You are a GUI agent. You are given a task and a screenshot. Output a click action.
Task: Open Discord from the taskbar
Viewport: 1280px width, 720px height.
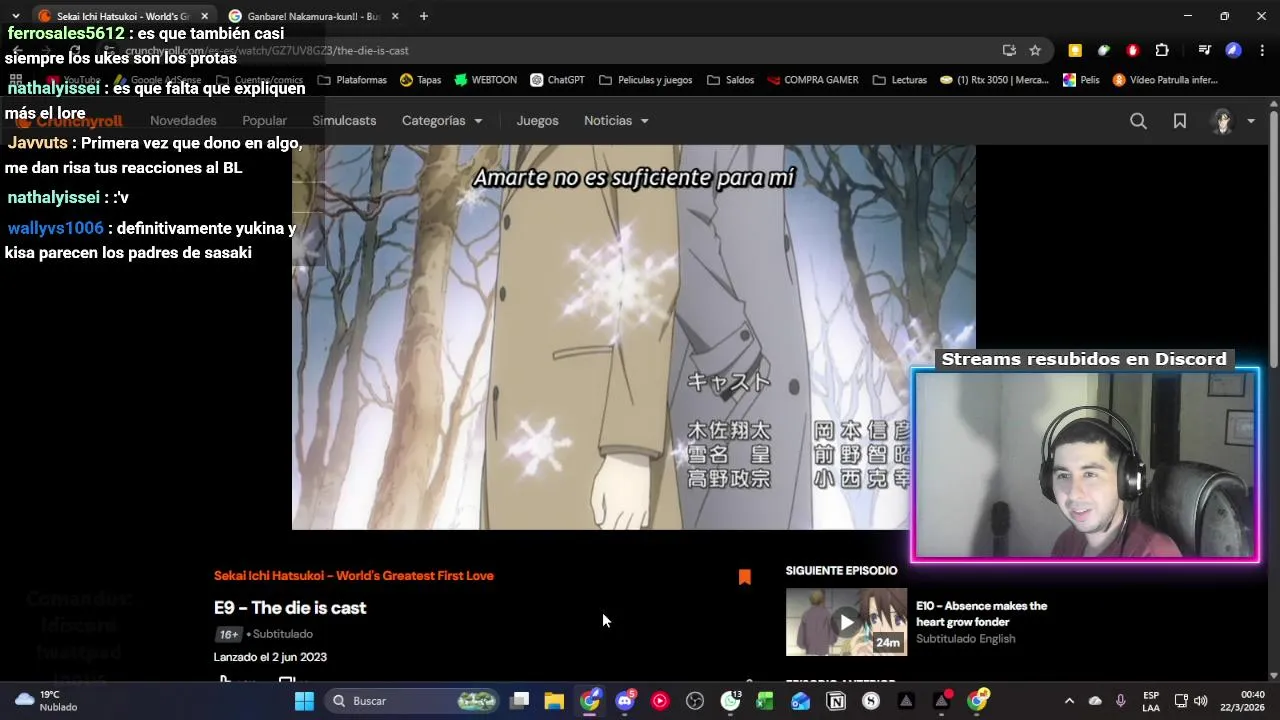[x=625, y=701]
